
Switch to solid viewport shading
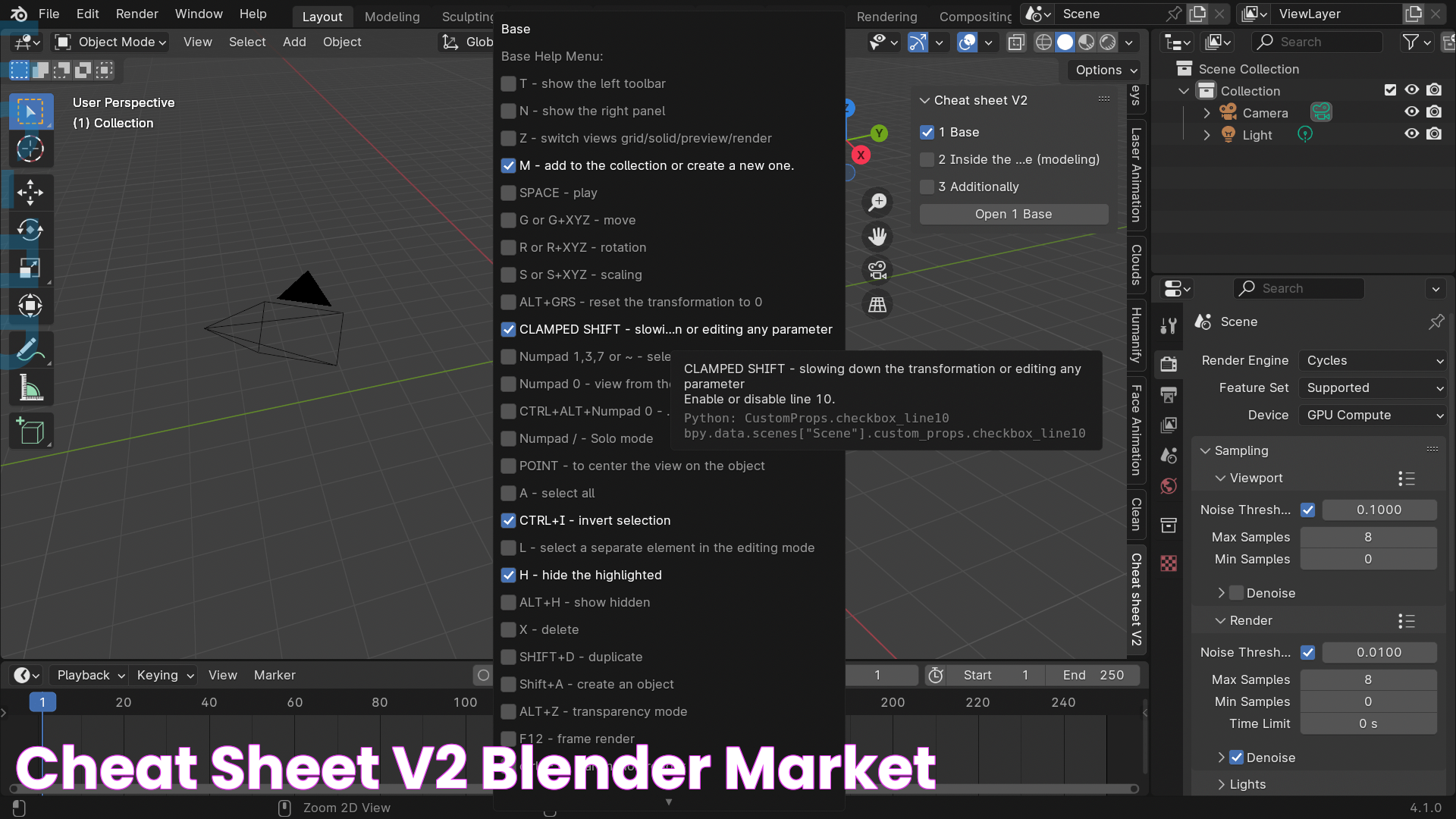click(1065, 42)
